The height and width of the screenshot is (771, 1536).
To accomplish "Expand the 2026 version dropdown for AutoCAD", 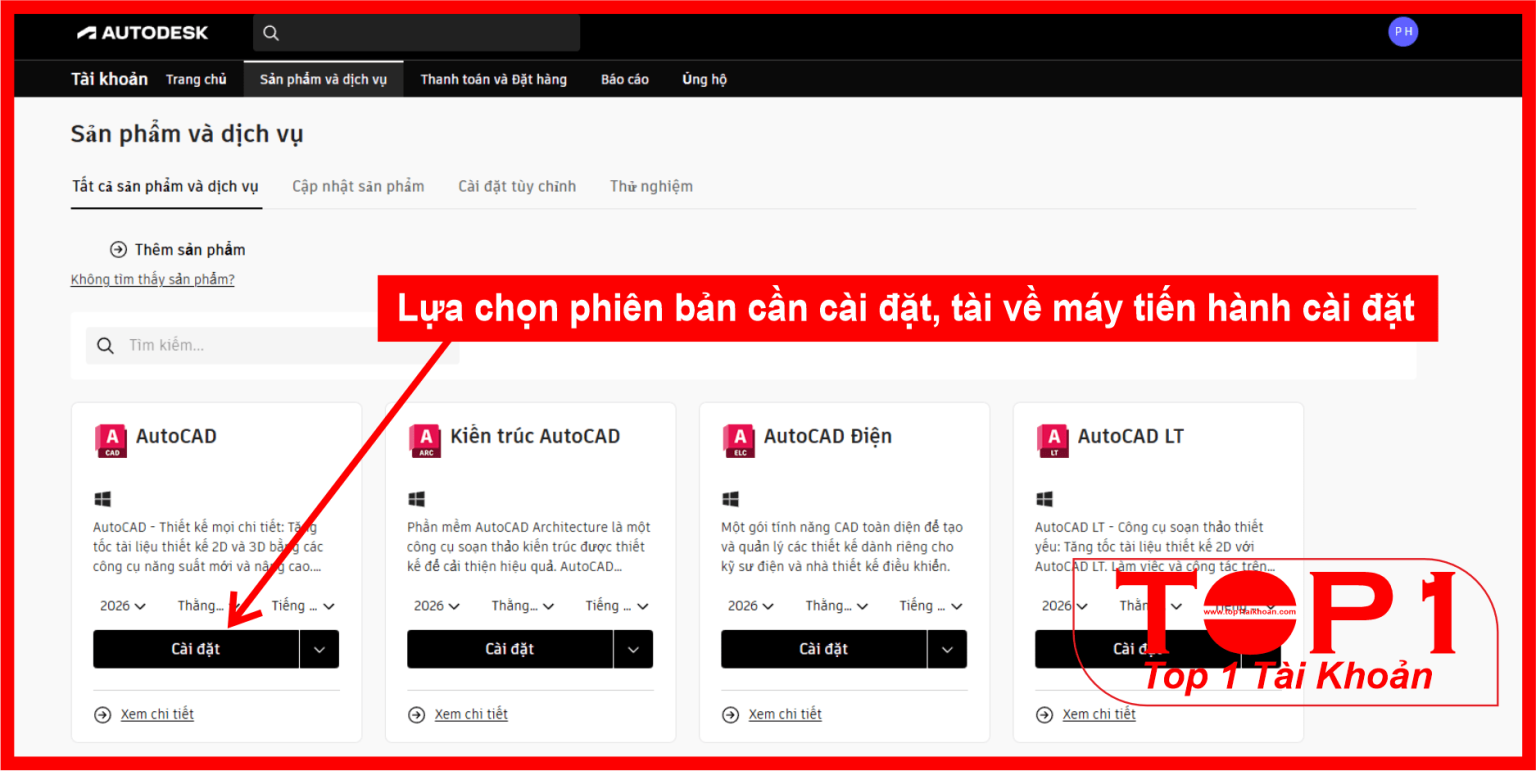I will [x=123, y=606].
